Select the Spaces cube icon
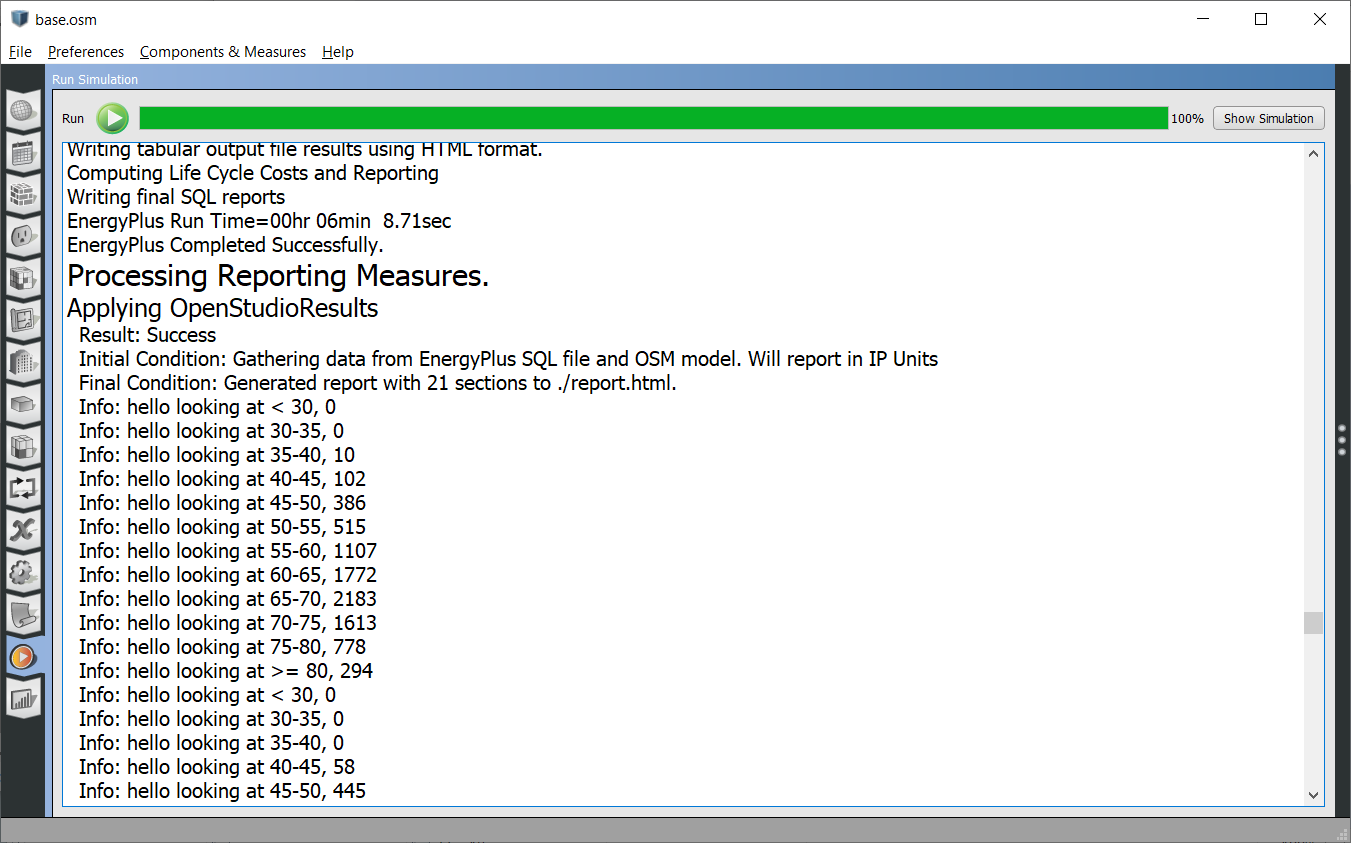The width and height of the screenshot is (1351, 843). tap(23, 405)
